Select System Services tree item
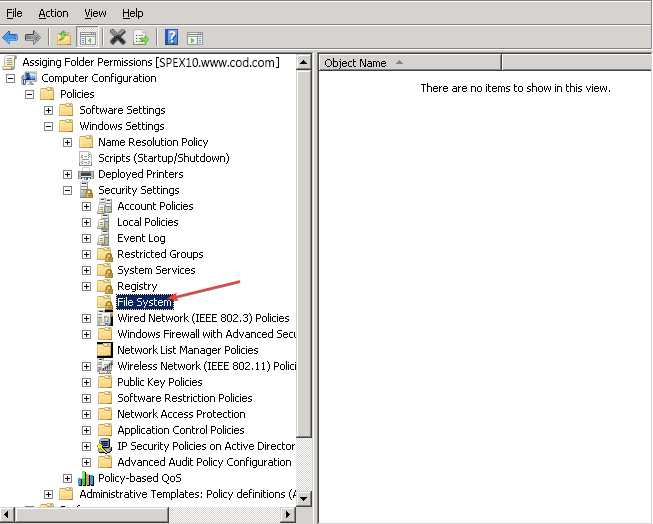 (156, 270)
